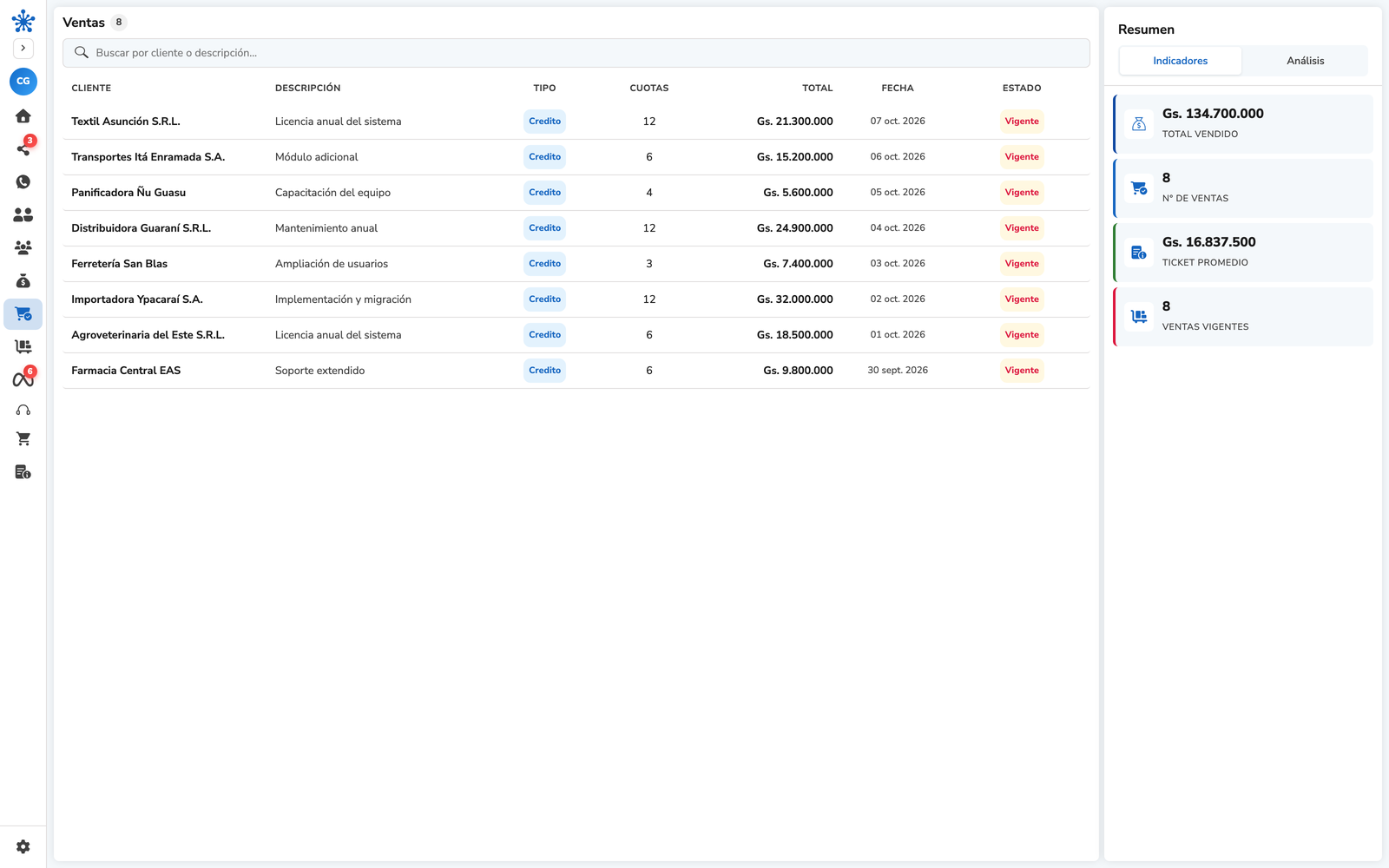
Task: Open the shopping cart sidebar icon
Action: click(23, 439)
